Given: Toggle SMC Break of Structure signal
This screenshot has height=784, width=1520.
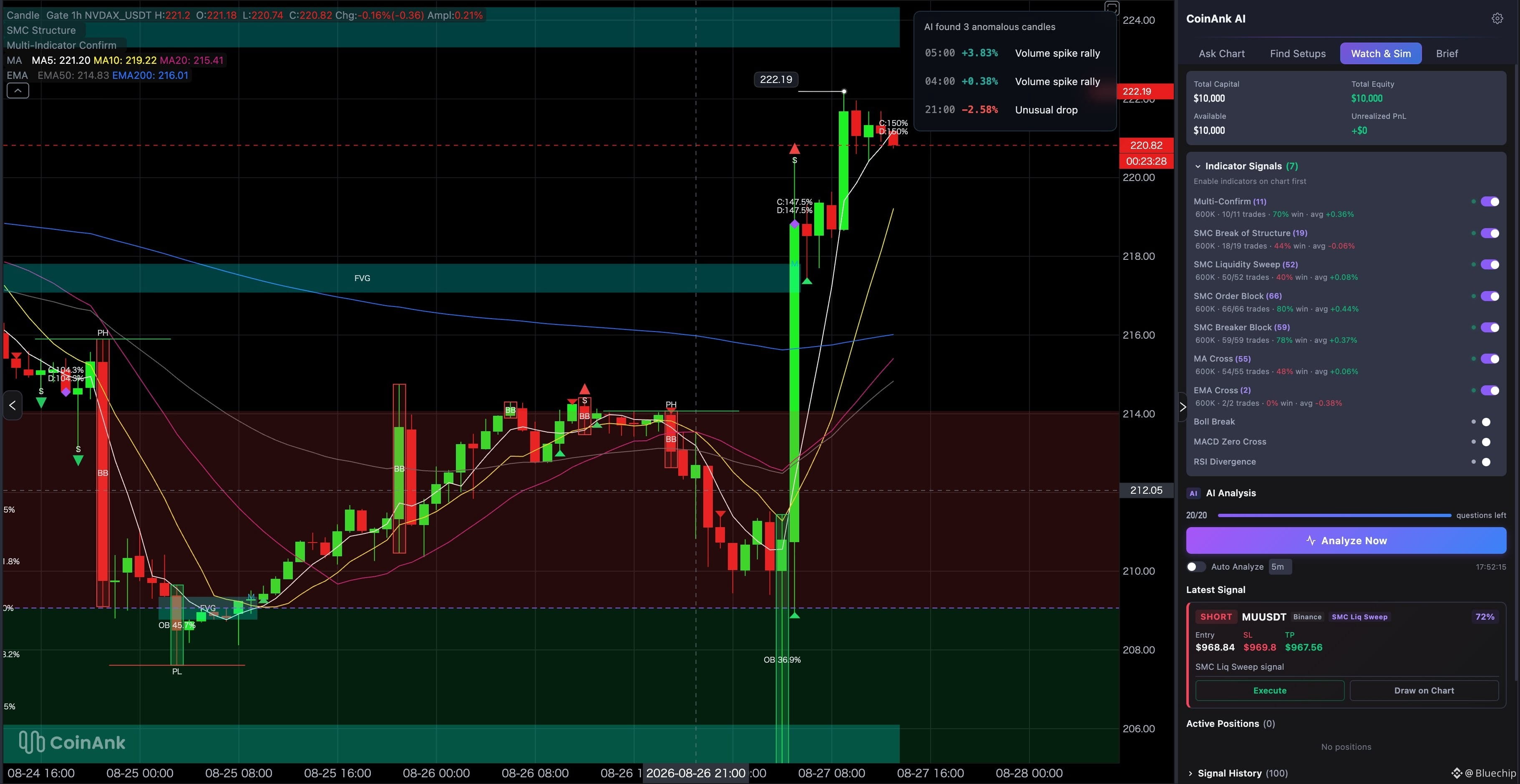Looking at the screenshot, I should [1490, 233].
